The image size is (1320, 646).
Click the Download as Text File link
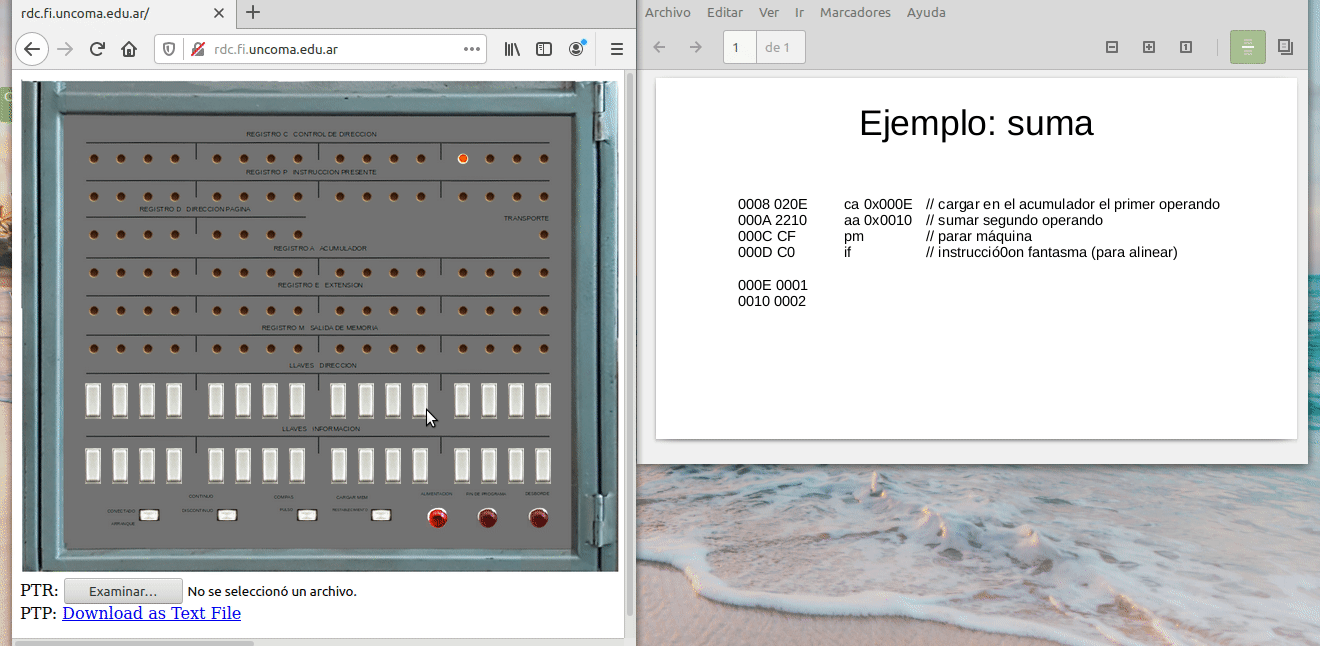coord(151,613)
